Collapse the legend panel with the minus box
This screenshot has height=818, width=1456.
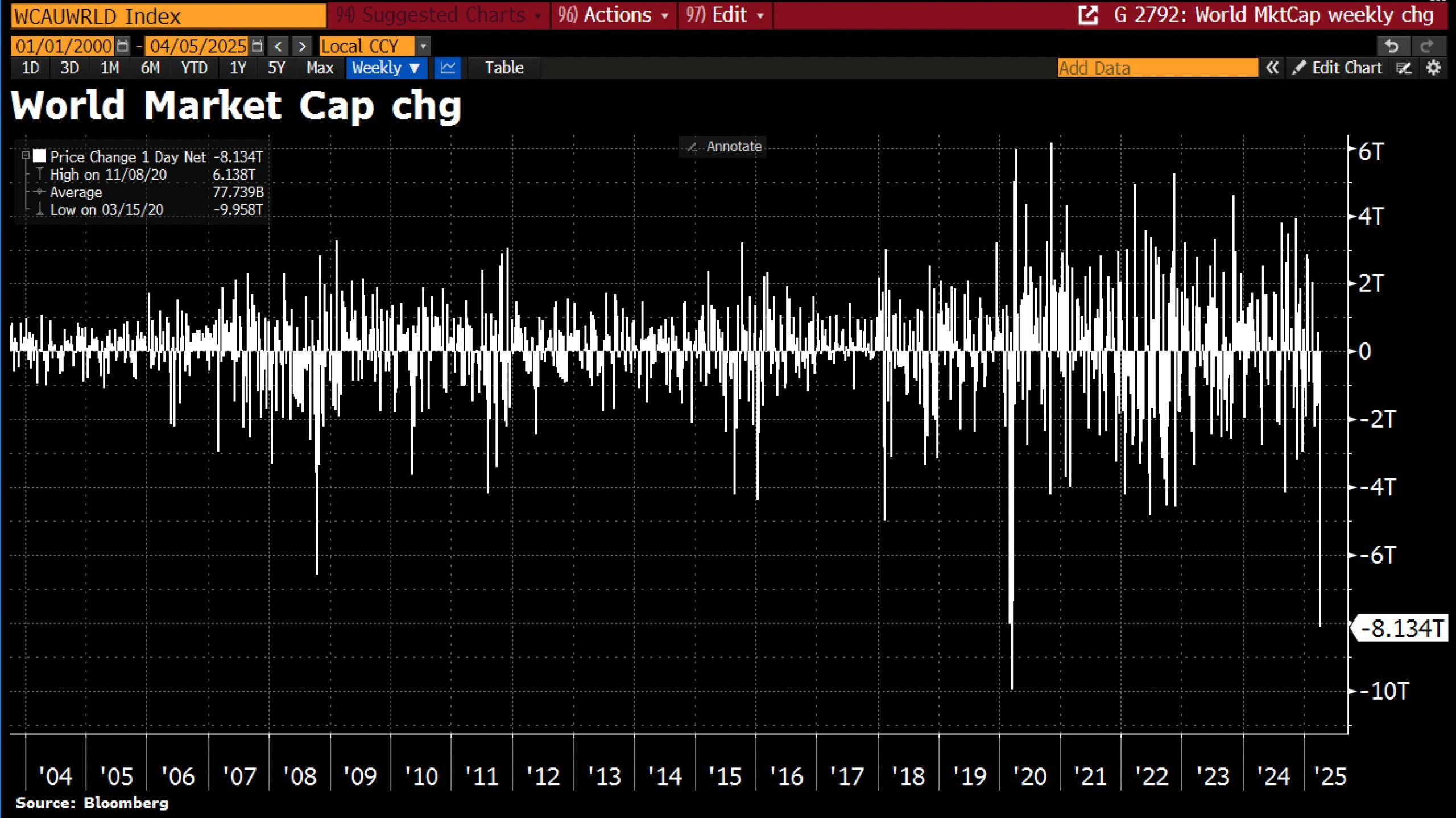25,156
